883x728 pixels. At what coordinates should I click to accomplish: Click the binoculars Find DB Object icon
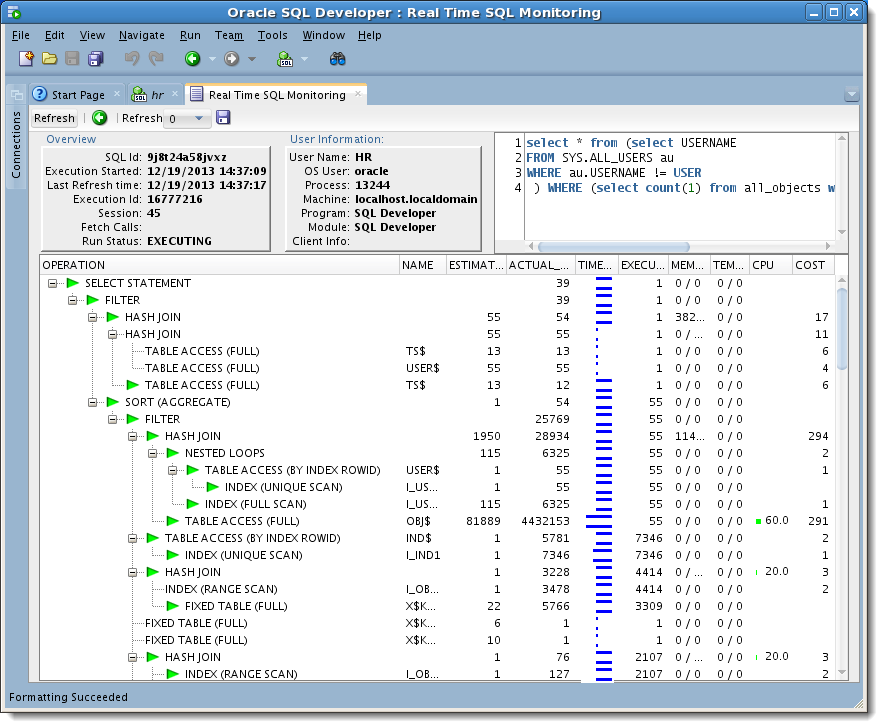click(x=338, y=59)
